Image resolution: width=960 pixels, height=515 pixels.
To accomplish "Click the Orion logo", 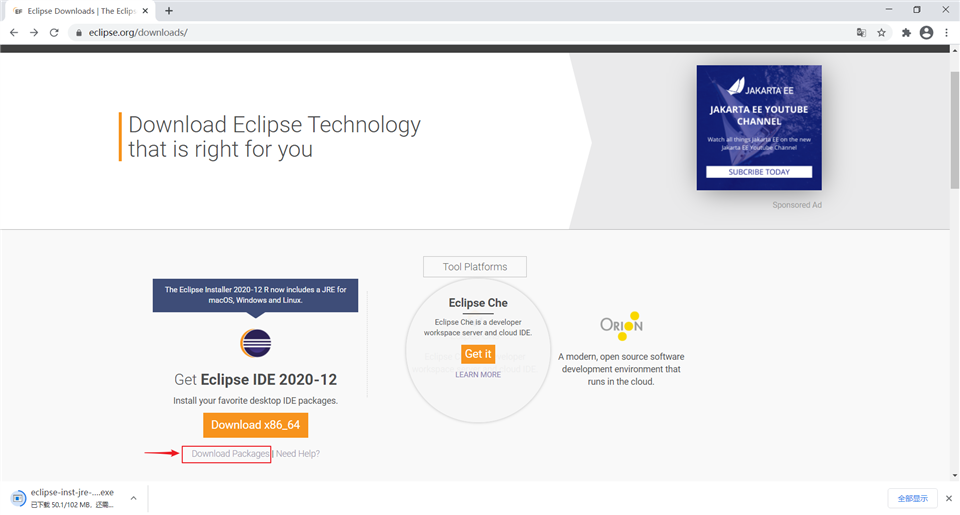I will click(621, 325).
